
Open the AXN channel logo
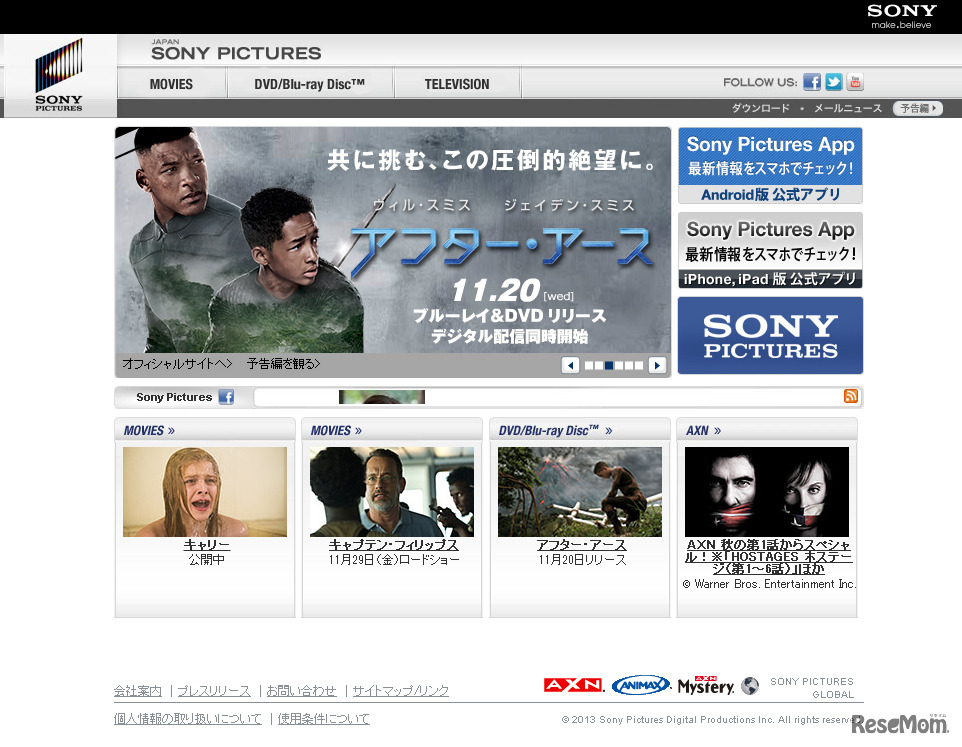[x=573, y=685]
